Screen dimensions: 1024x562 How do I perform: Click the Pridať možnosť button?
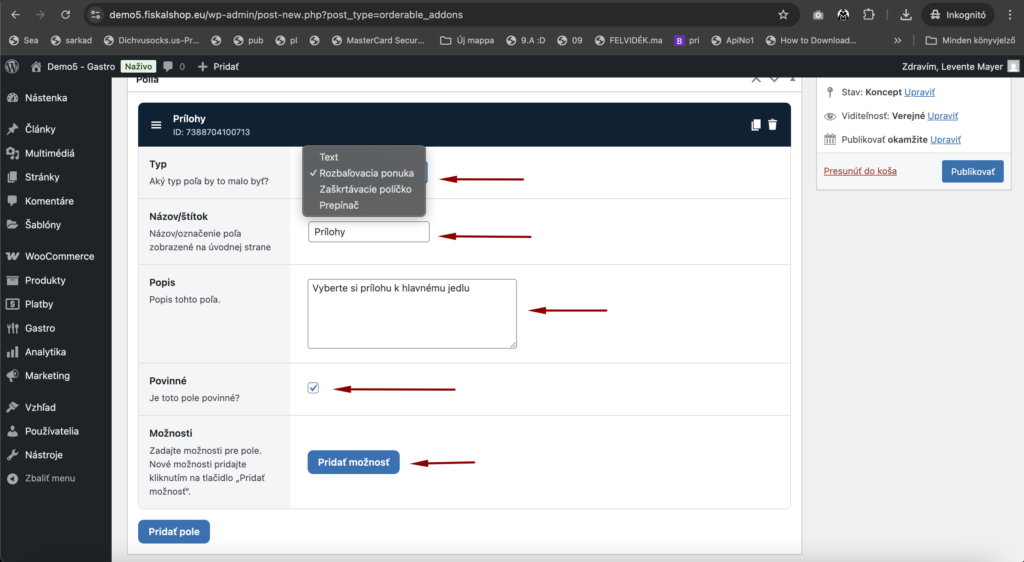click(353, 462)
